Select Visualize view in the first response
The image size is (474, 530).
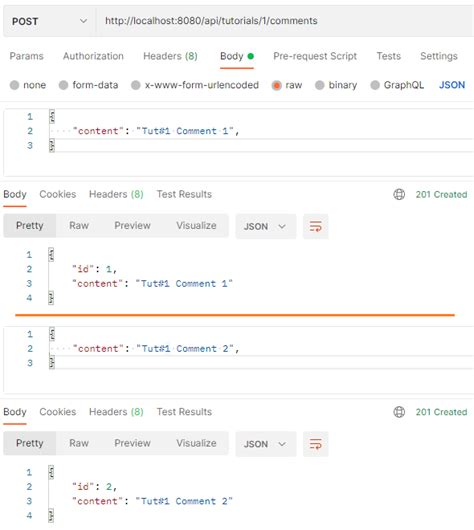(x=196, y=225)
